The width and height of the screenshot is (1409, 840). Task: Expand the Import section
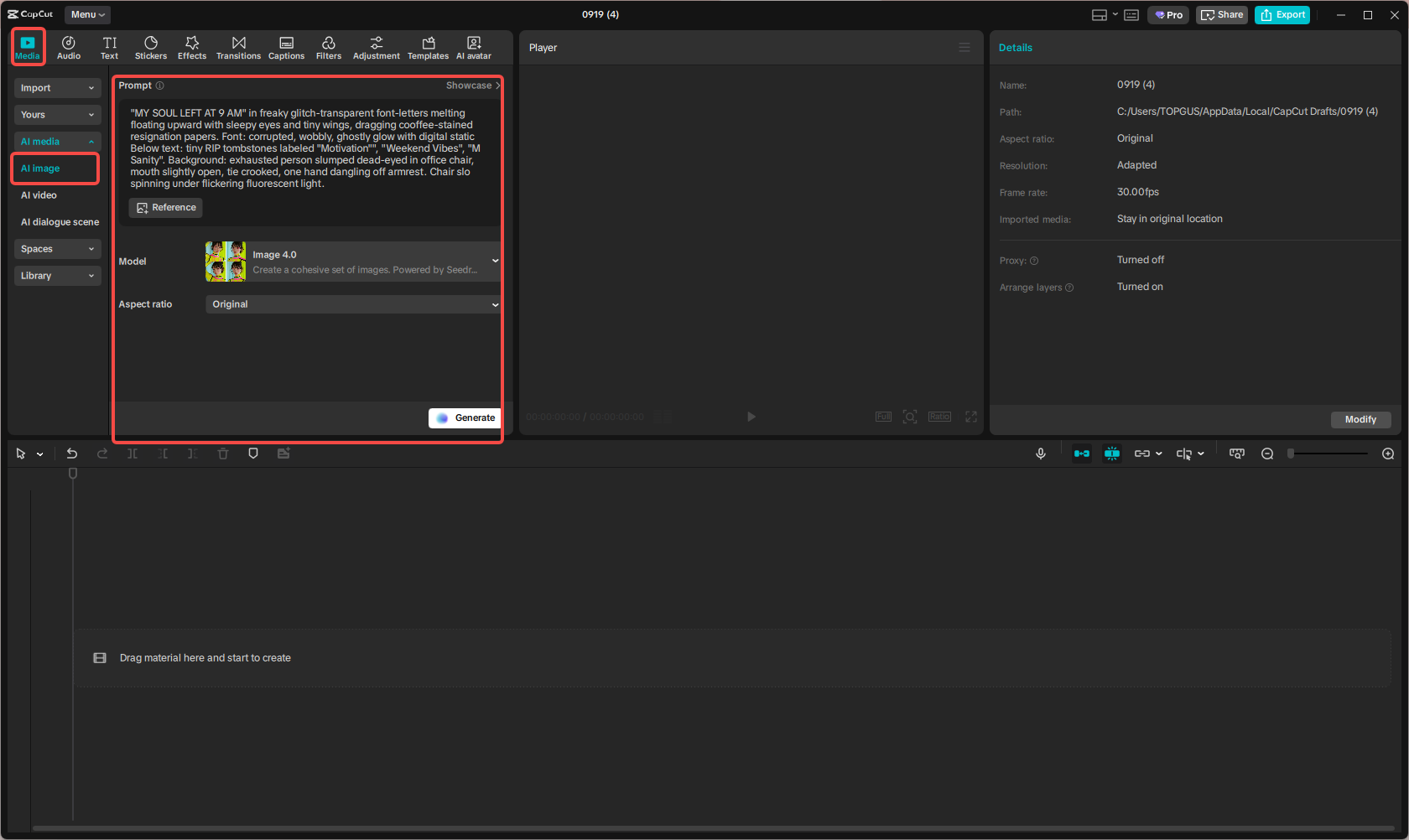click(x=57, y=88)
